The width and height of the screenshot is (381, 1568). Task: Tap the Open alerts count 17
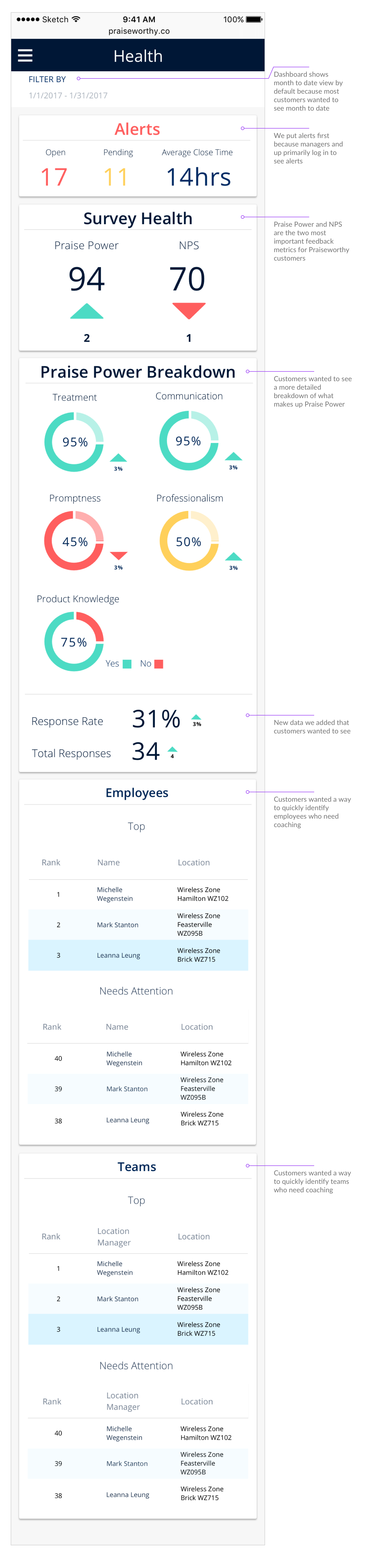[54, 177]
